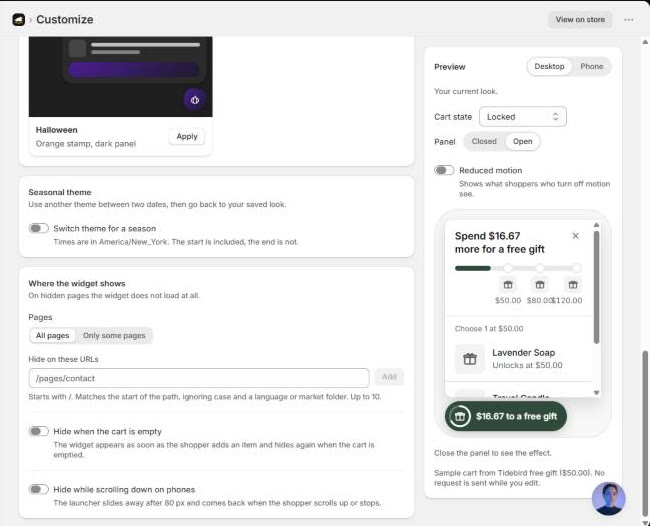Toggle Hide when the cart is empty
650x526 pixels.
(39, 431)
